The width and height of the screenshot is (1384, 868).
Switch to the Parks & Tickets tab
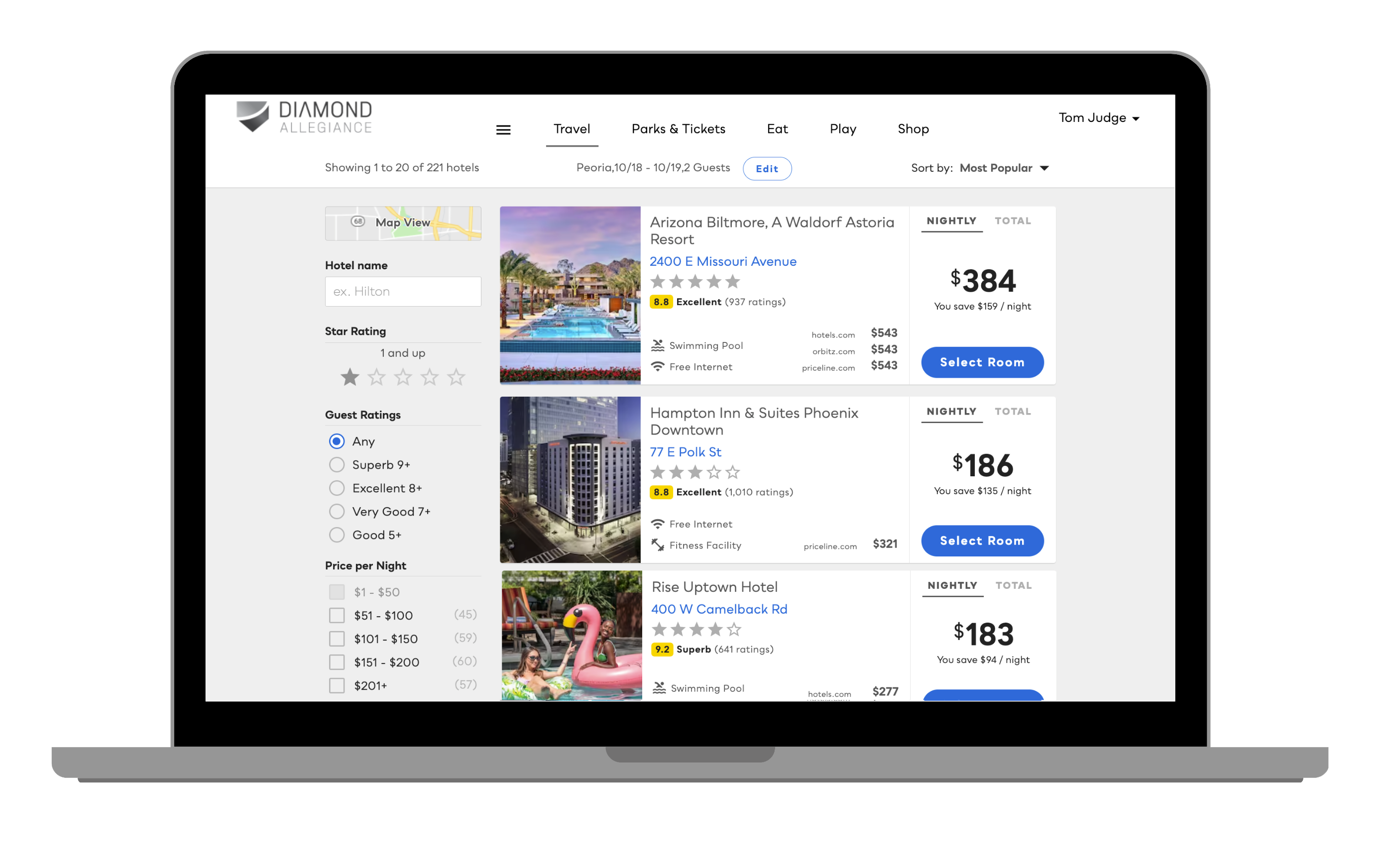(678, 128)
